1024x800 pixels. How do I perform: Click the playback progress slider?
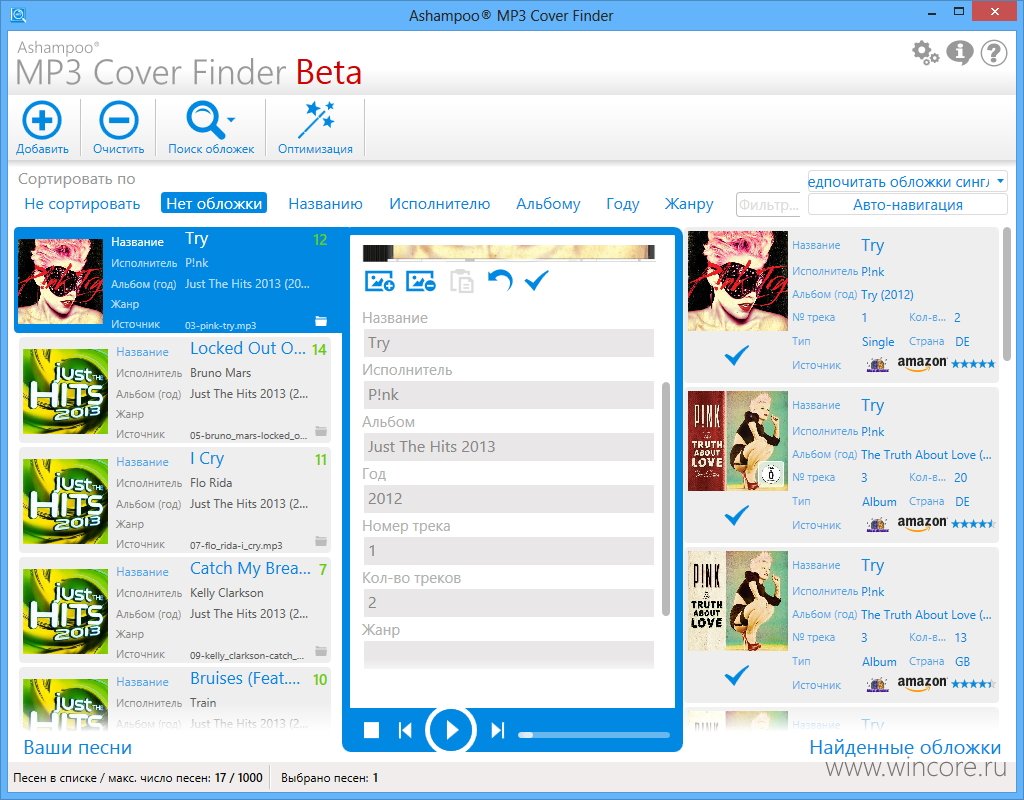(x=594, y=735)
